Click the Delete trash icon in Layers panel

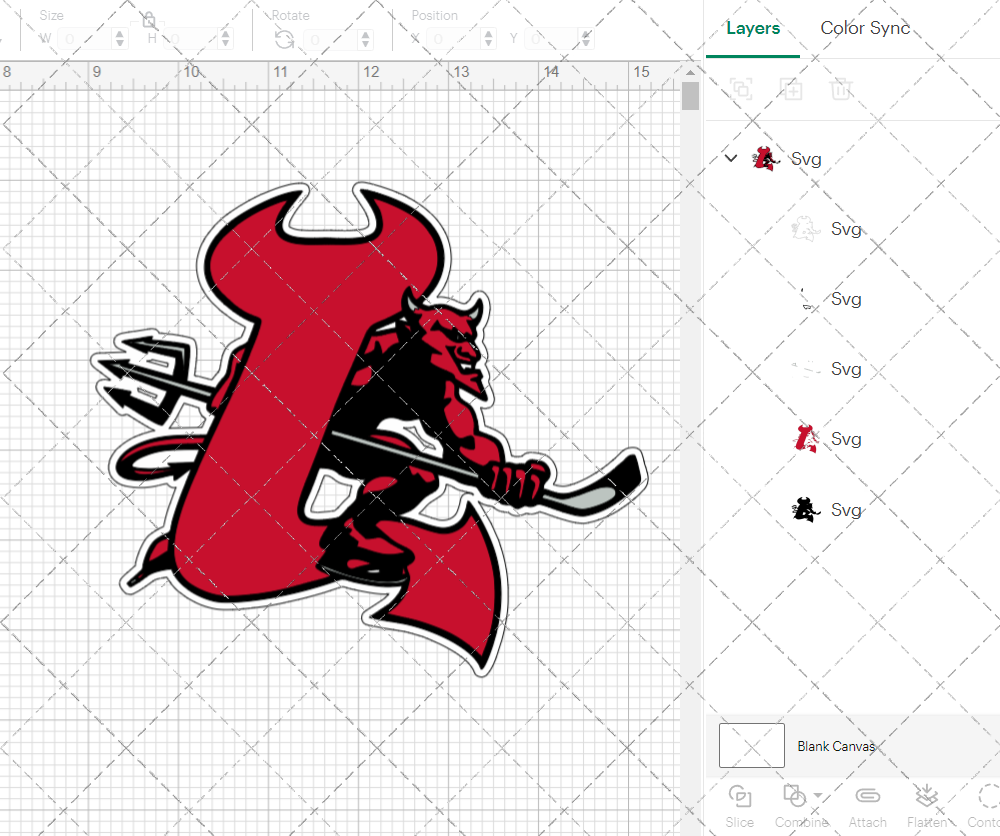click(841, 89)
